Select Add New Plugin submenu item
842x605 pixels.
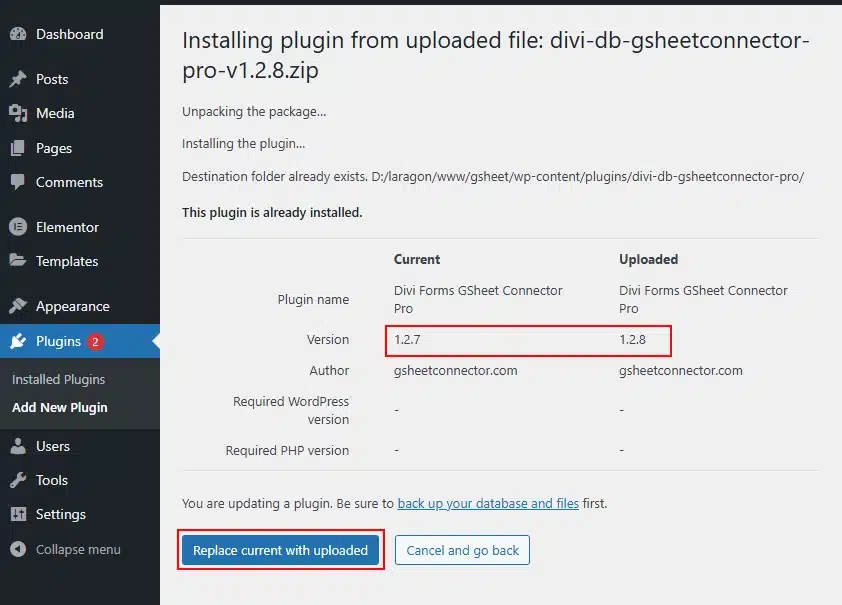pyautogui.click(x=60, y=407)
